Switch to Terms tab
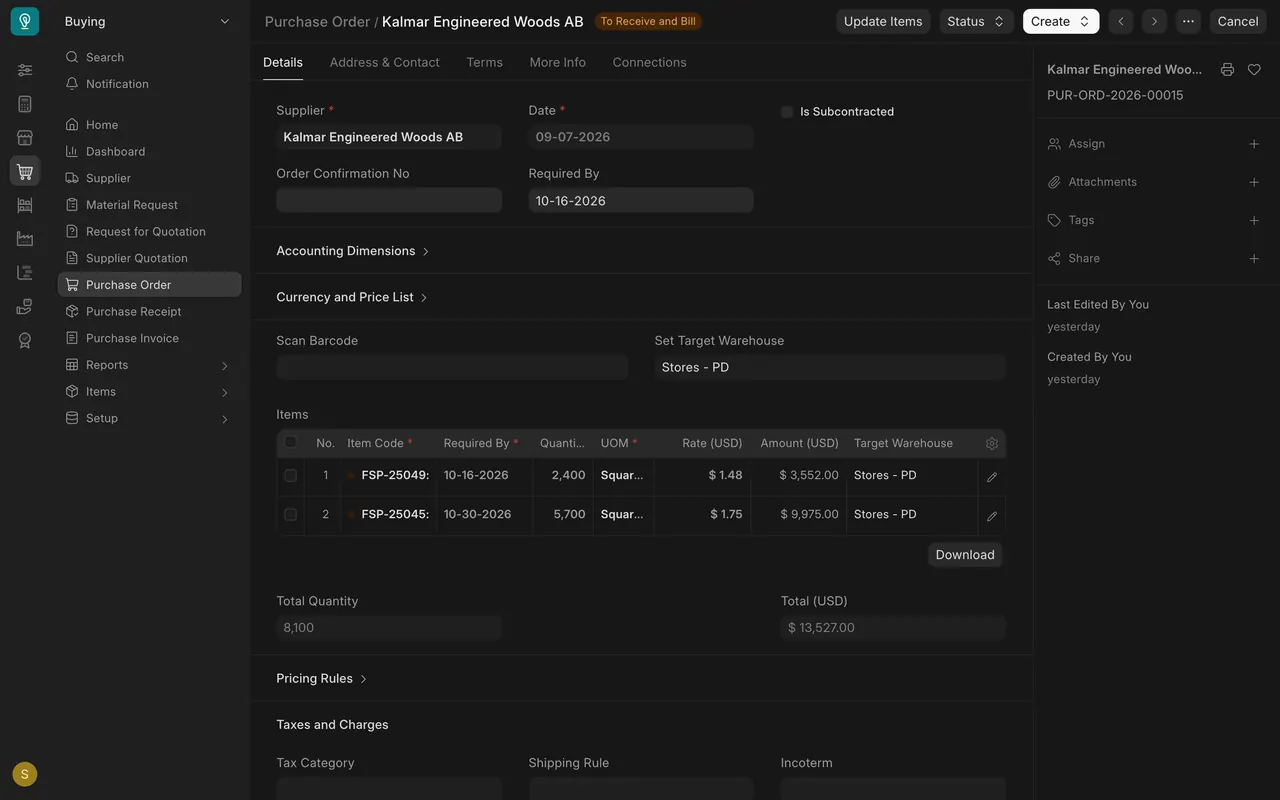 click(484, 62)
